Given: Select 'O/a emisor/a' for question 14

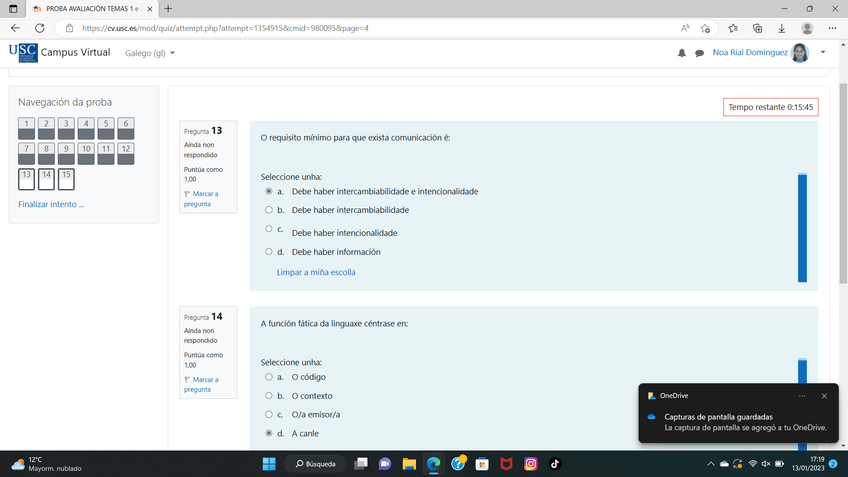Looking at the screenshot, I should (x=269, y=414).
